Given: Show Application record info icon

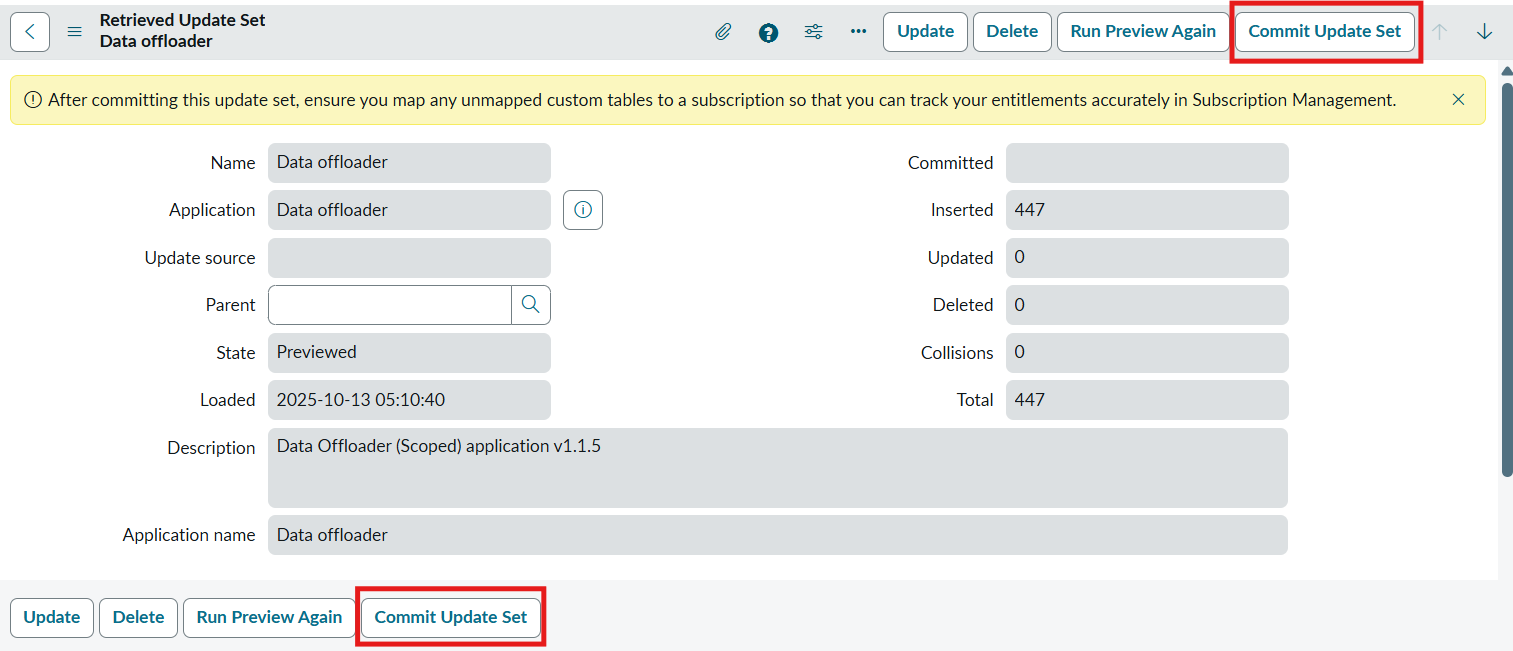Looking at the screenshot, I should [x=583, y=210].
